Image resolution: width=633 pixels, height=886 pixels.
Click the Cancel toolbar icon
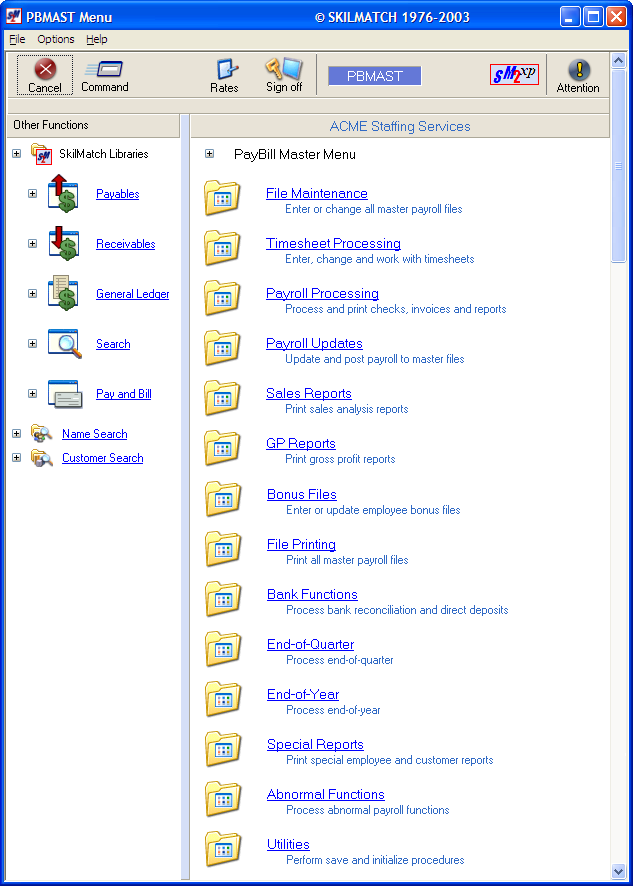tap(45, 70)
